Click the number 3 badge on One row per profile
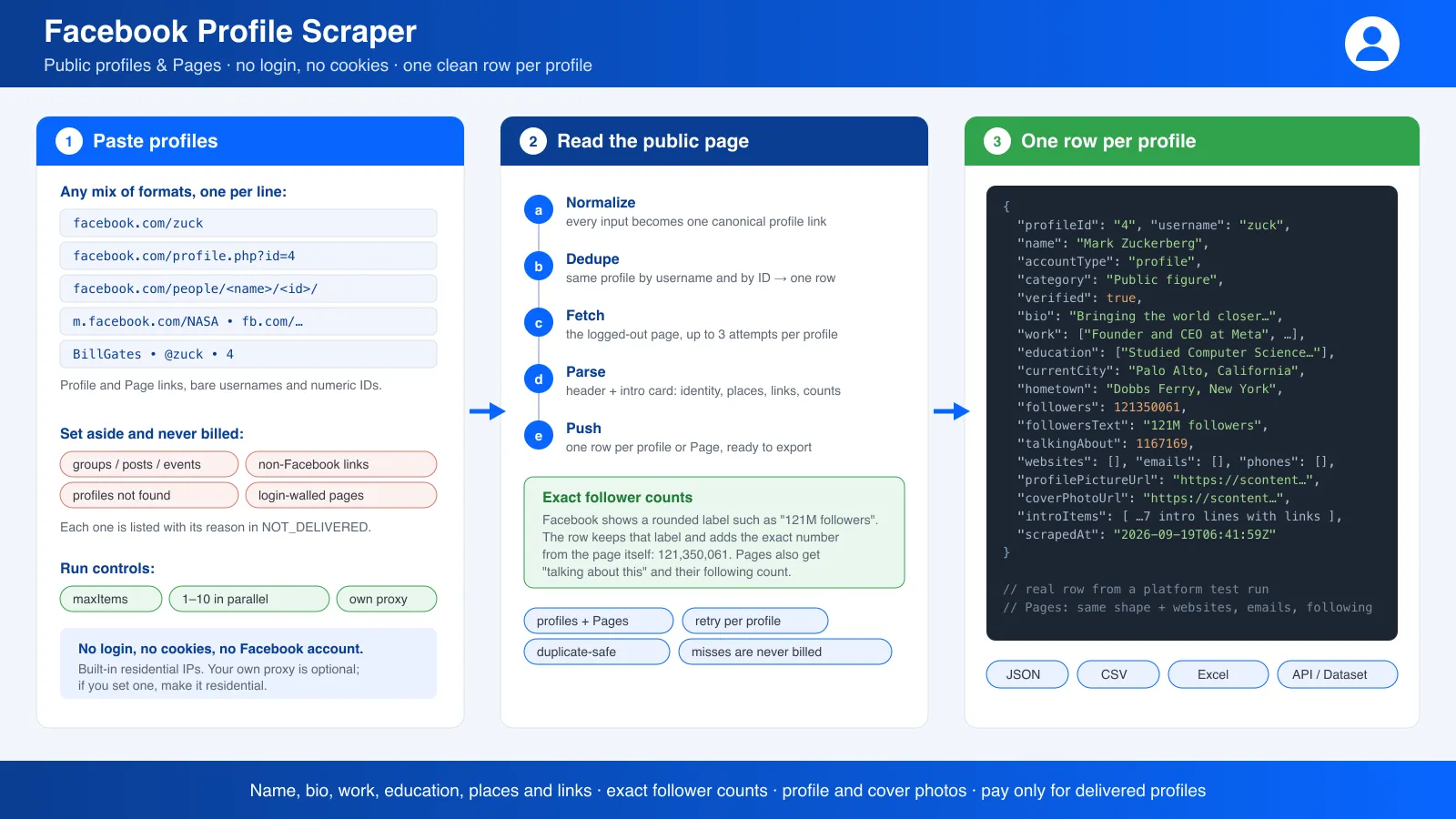This screenshot has width=1456, height=819. pos(997,141)
